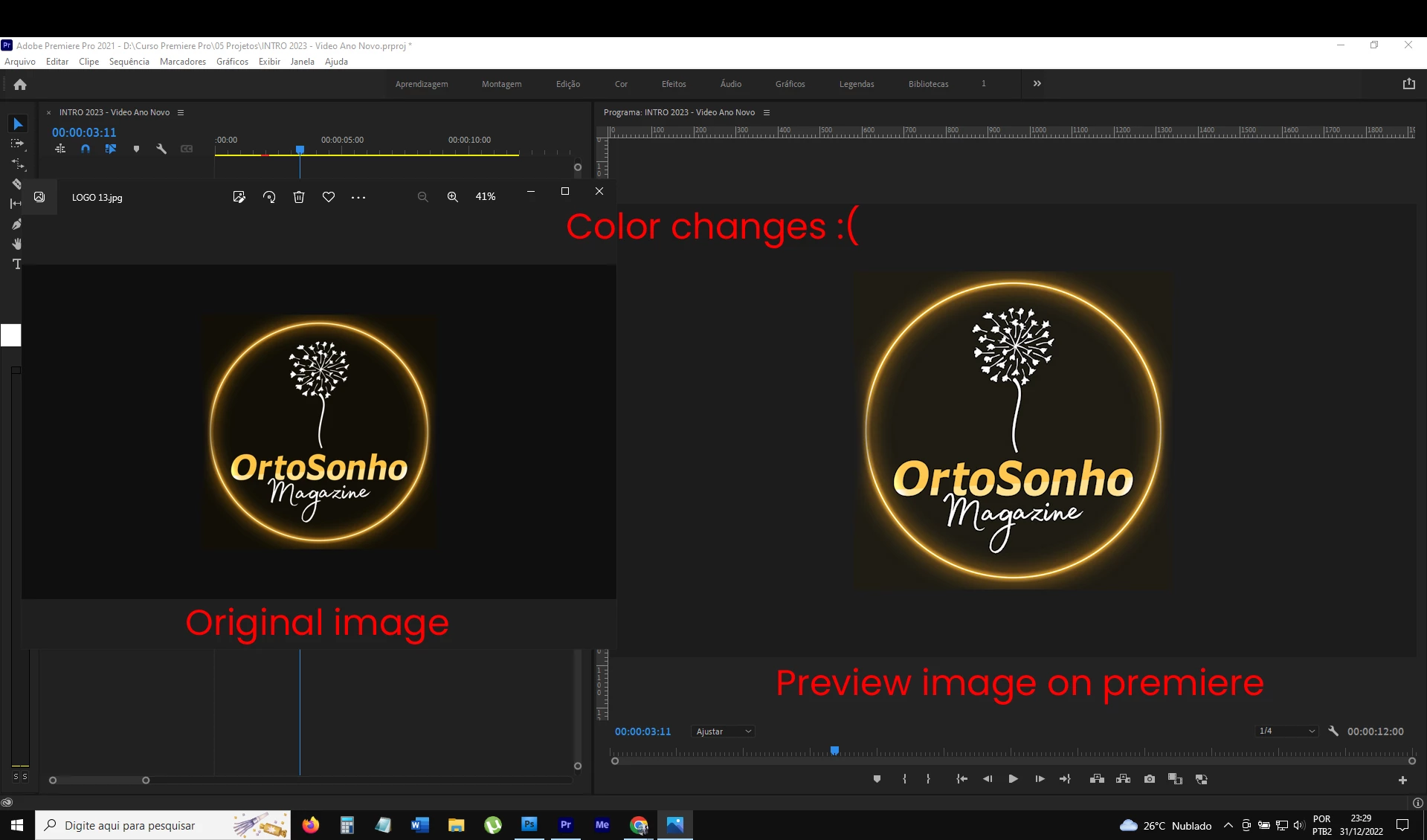This screenshot has width=1427, height=840.
Task: Add marker in Program monitor
Action: click(877, 779)
